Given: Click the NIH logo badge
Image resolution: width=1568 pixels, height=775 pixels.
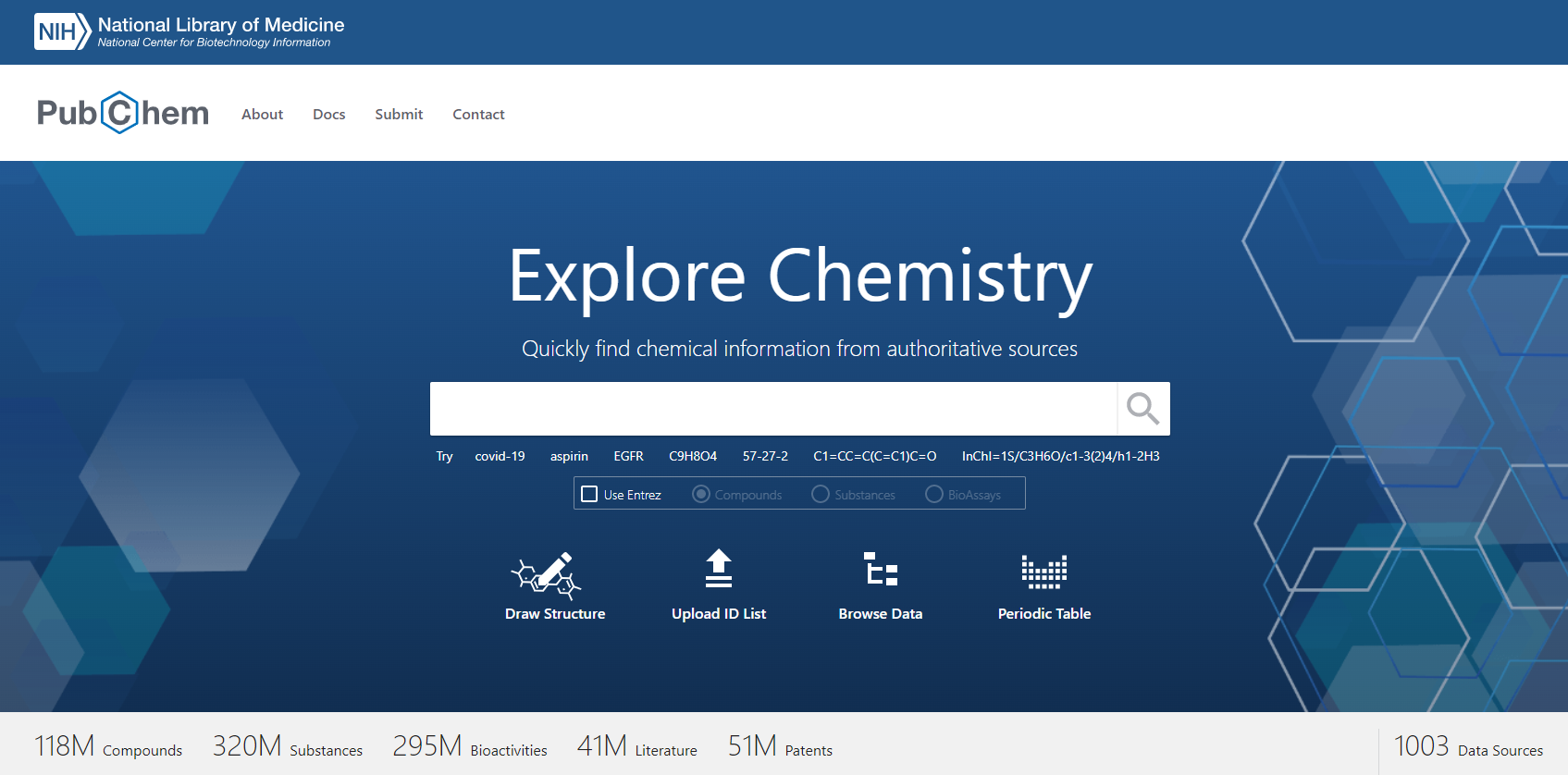Looking at the screenshot, I should pyautogui.click(x=63, y=31).
